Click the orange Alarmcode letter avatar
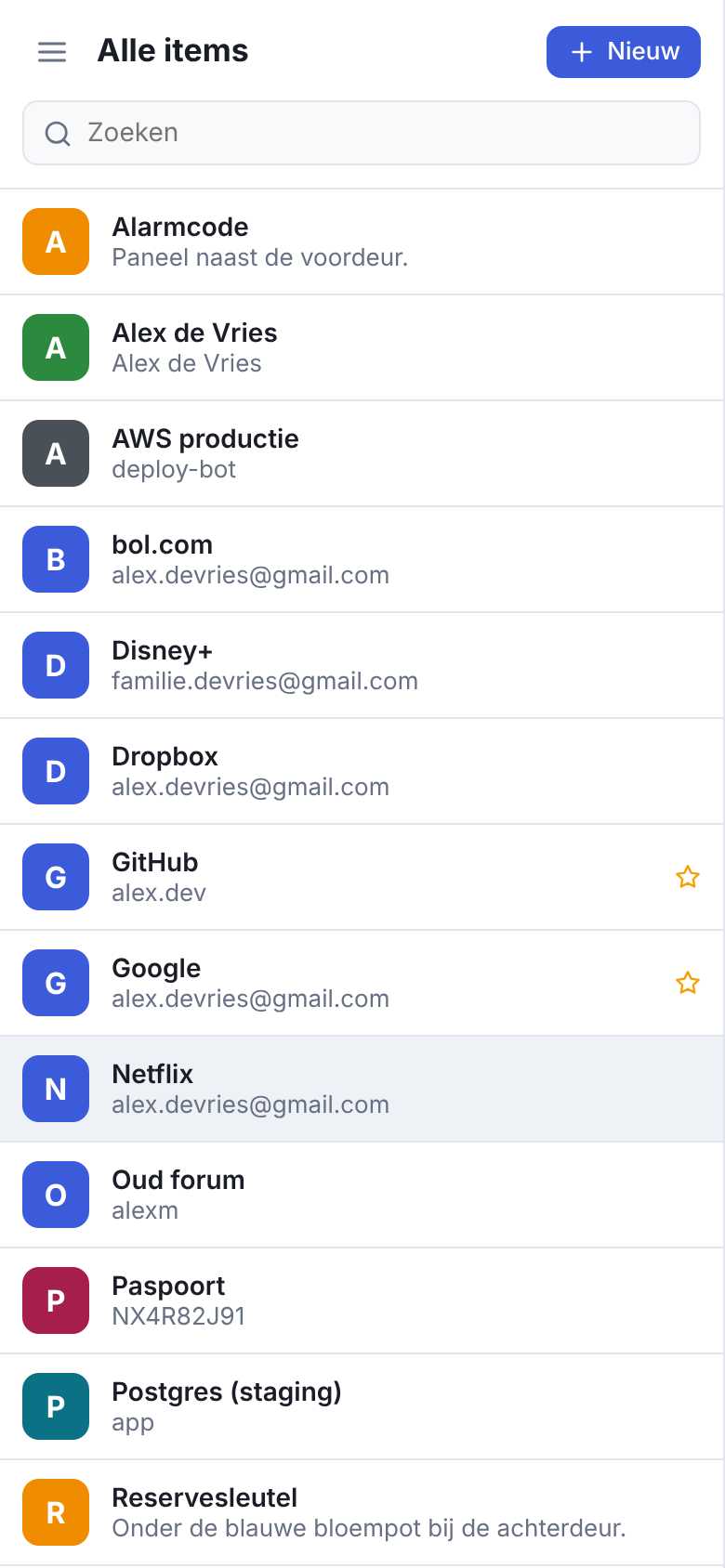This screenshot has height=1568, width=725. click(x=56, y=242)
